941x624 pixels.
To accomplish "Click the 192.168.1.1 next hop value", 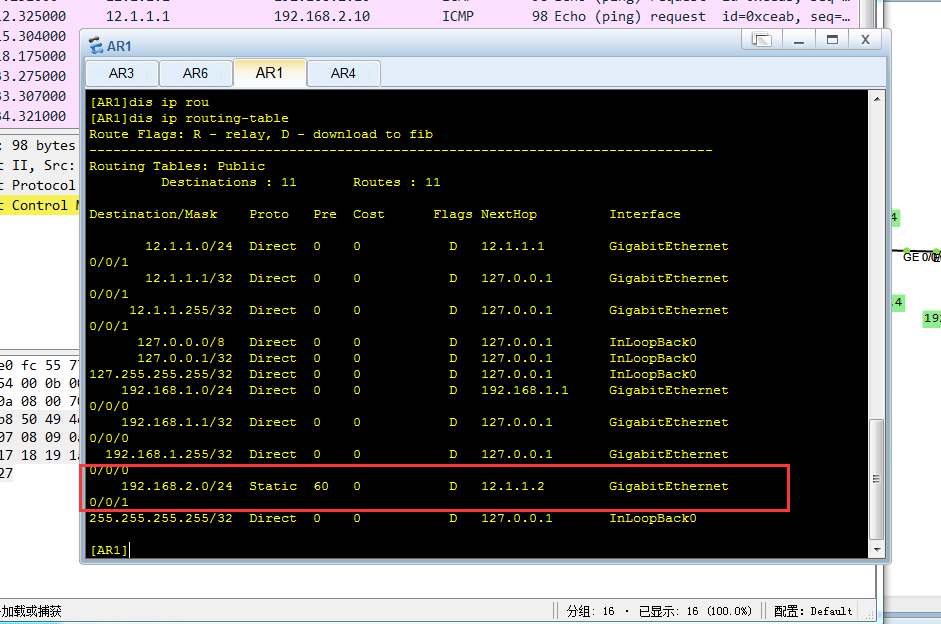I will click(x=525, y=390).
